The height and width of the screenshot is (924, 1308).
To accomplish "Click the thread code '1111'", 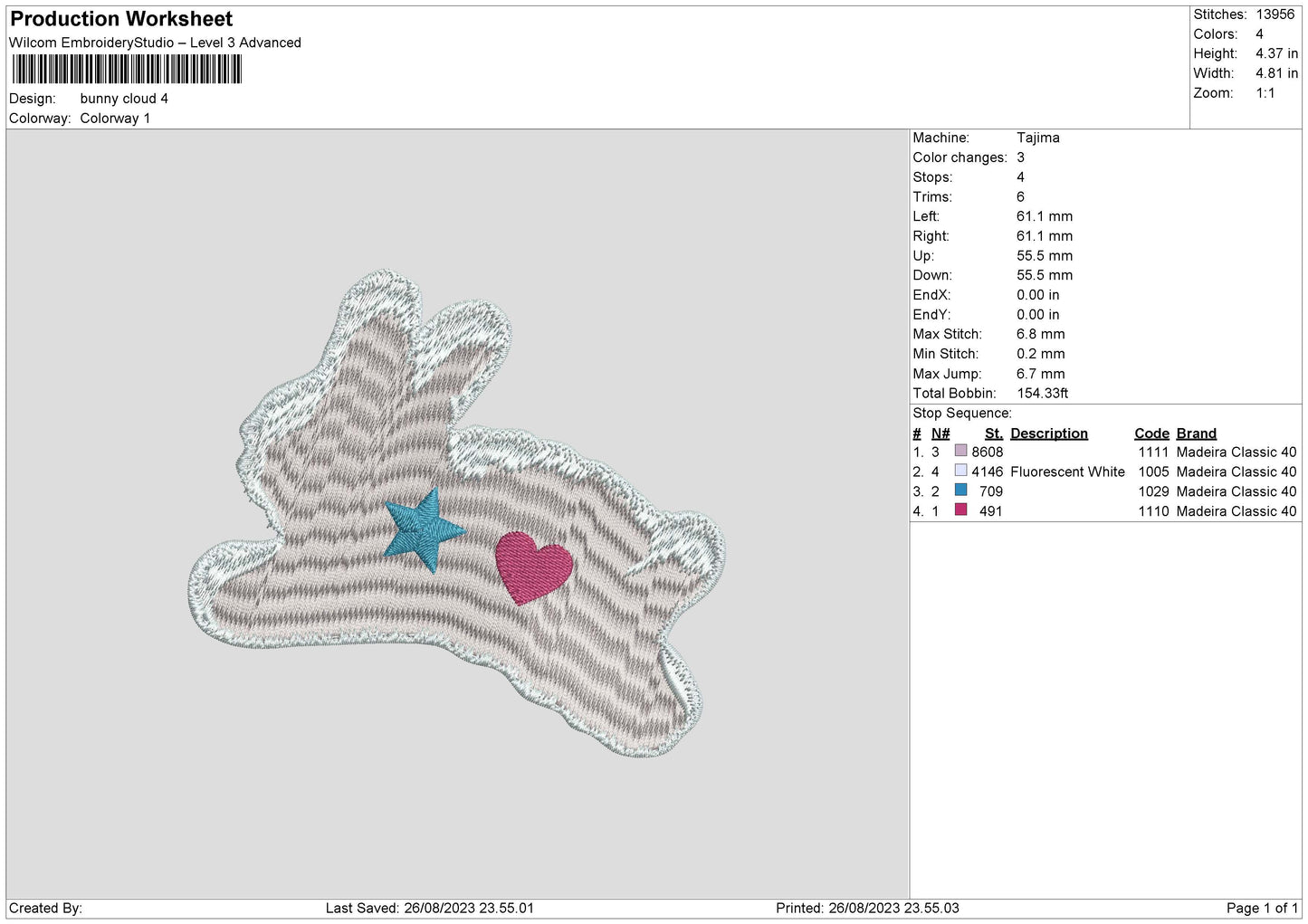I will 1153,452.
